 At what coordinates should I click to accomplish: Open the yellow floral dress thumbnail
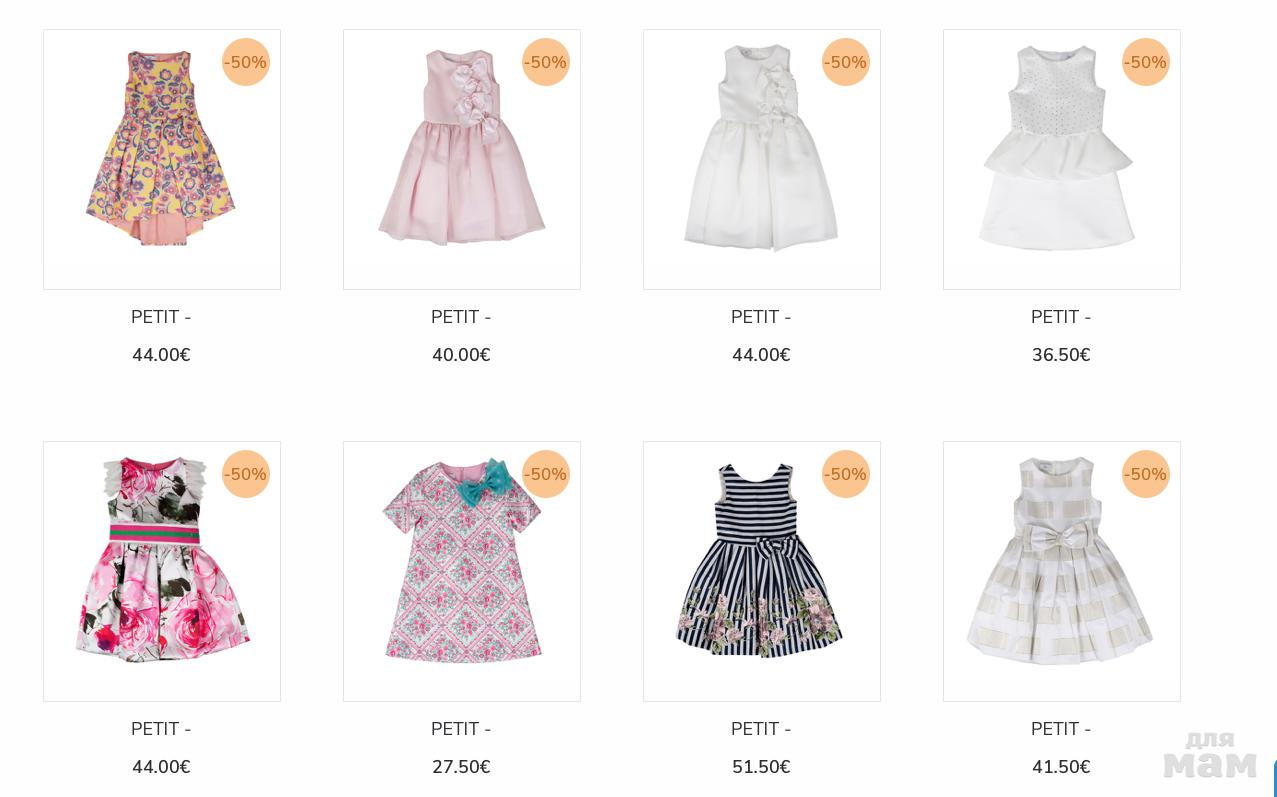pyautogui.click(x=162, y=160)
